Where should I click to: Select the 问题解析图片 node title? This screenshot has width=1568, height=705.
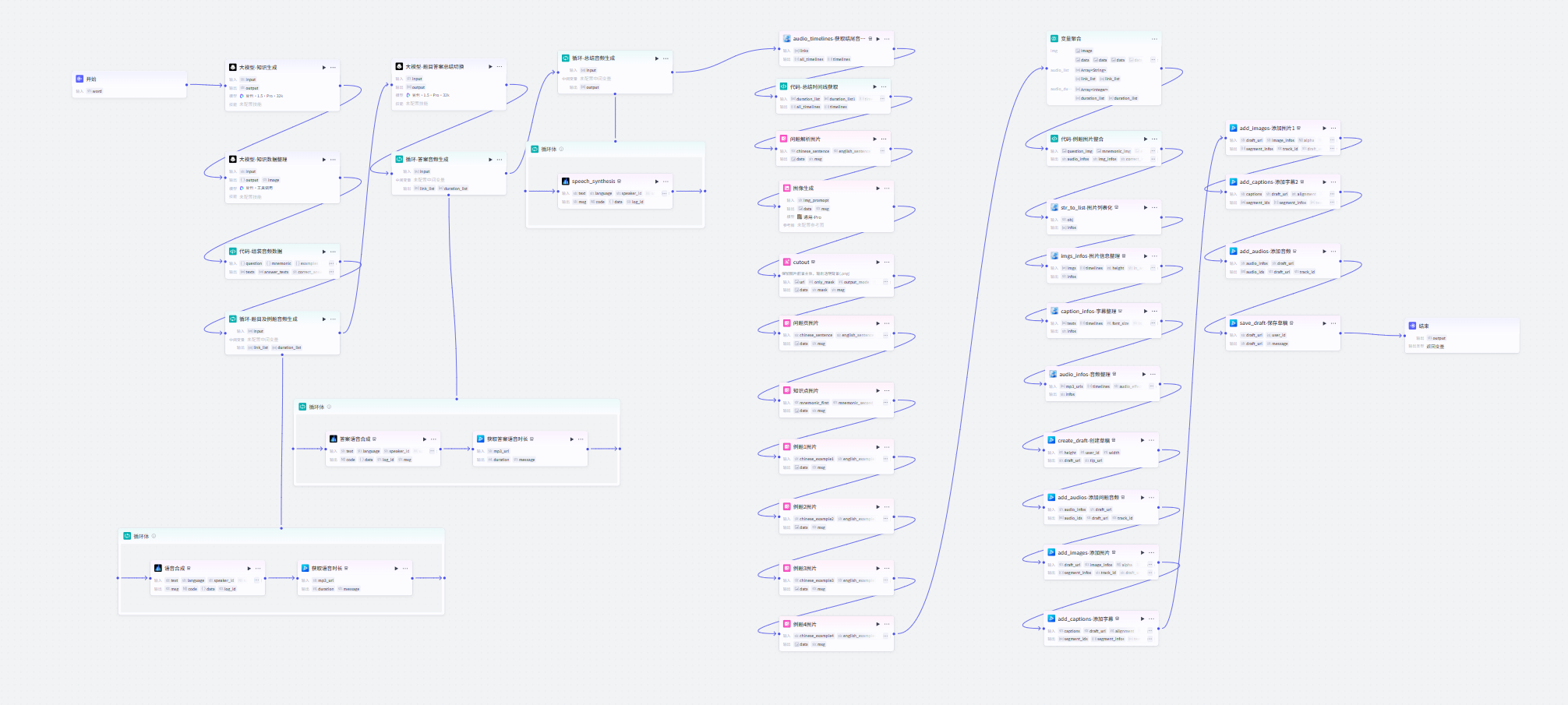coord(805,139)
